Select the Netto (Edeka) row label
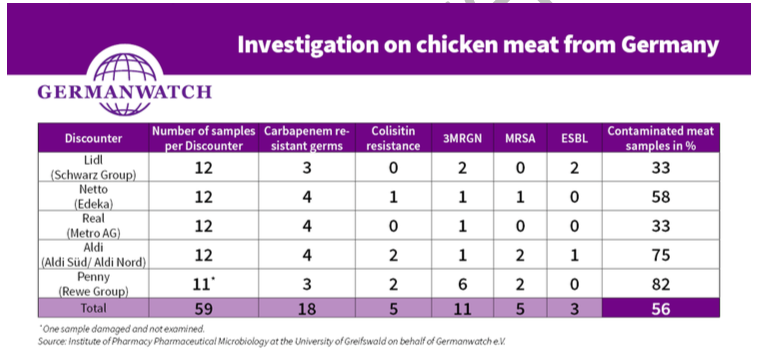This screenshot has height=364, width=767. click(93, 196)
